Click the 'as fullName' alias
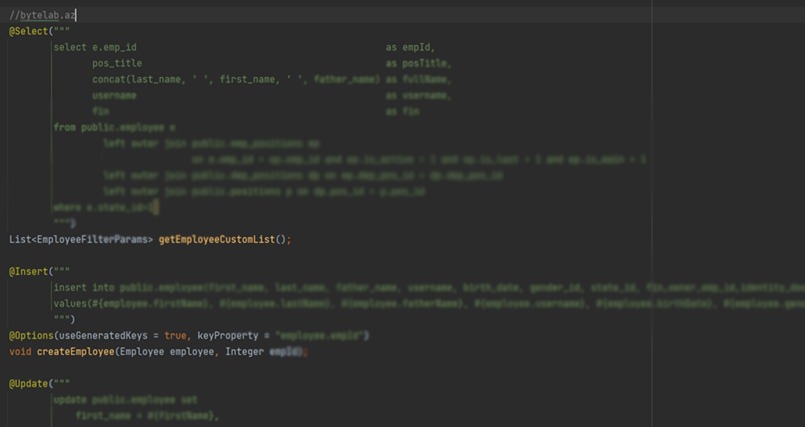 coord(418,79)
